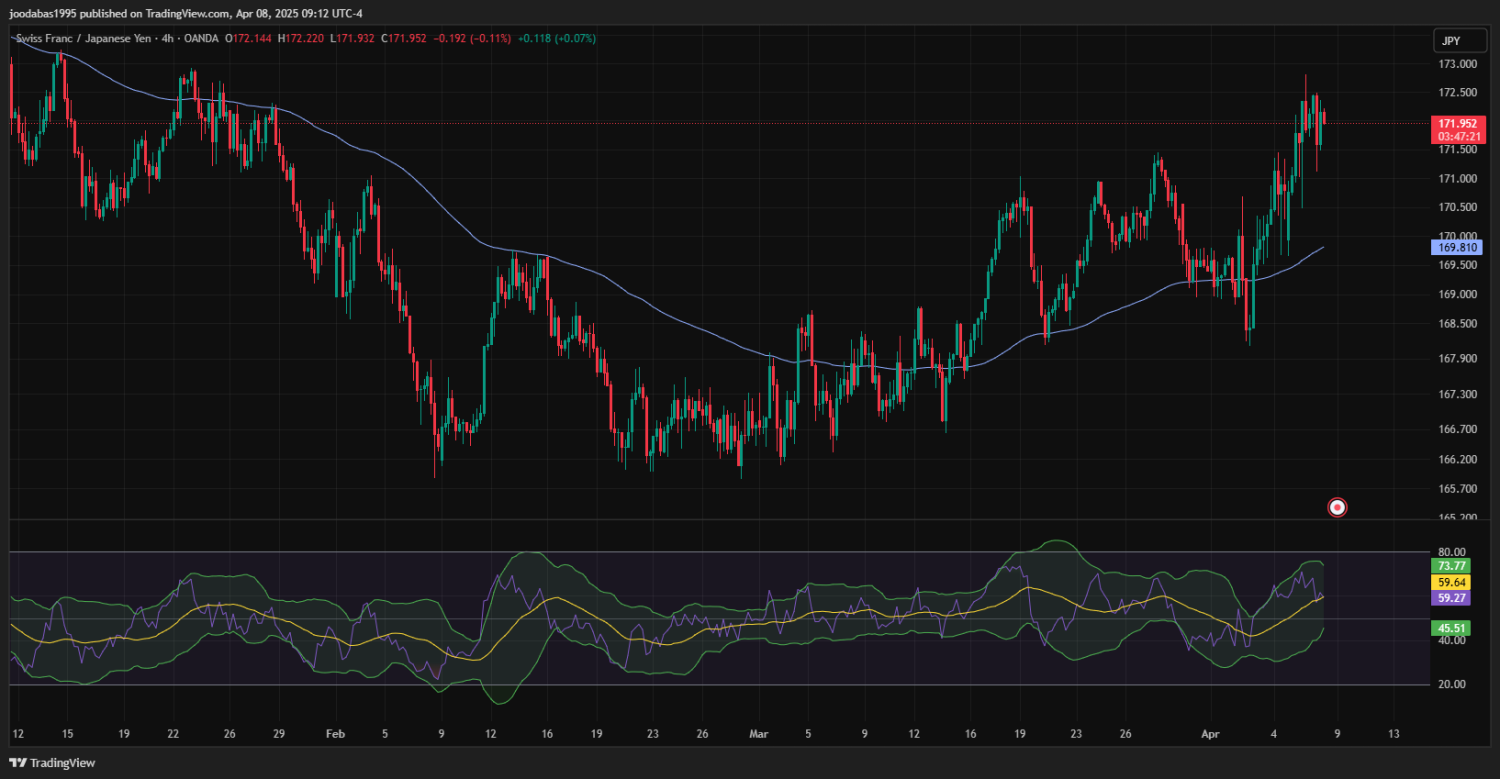Click the 166.200 price scale level
Viewport: 1500px width, 779px height.
coord(1457,460)
